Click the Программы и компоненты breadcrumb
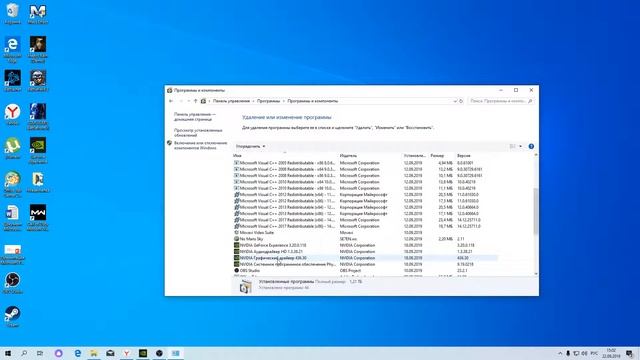 click(313, 101)
